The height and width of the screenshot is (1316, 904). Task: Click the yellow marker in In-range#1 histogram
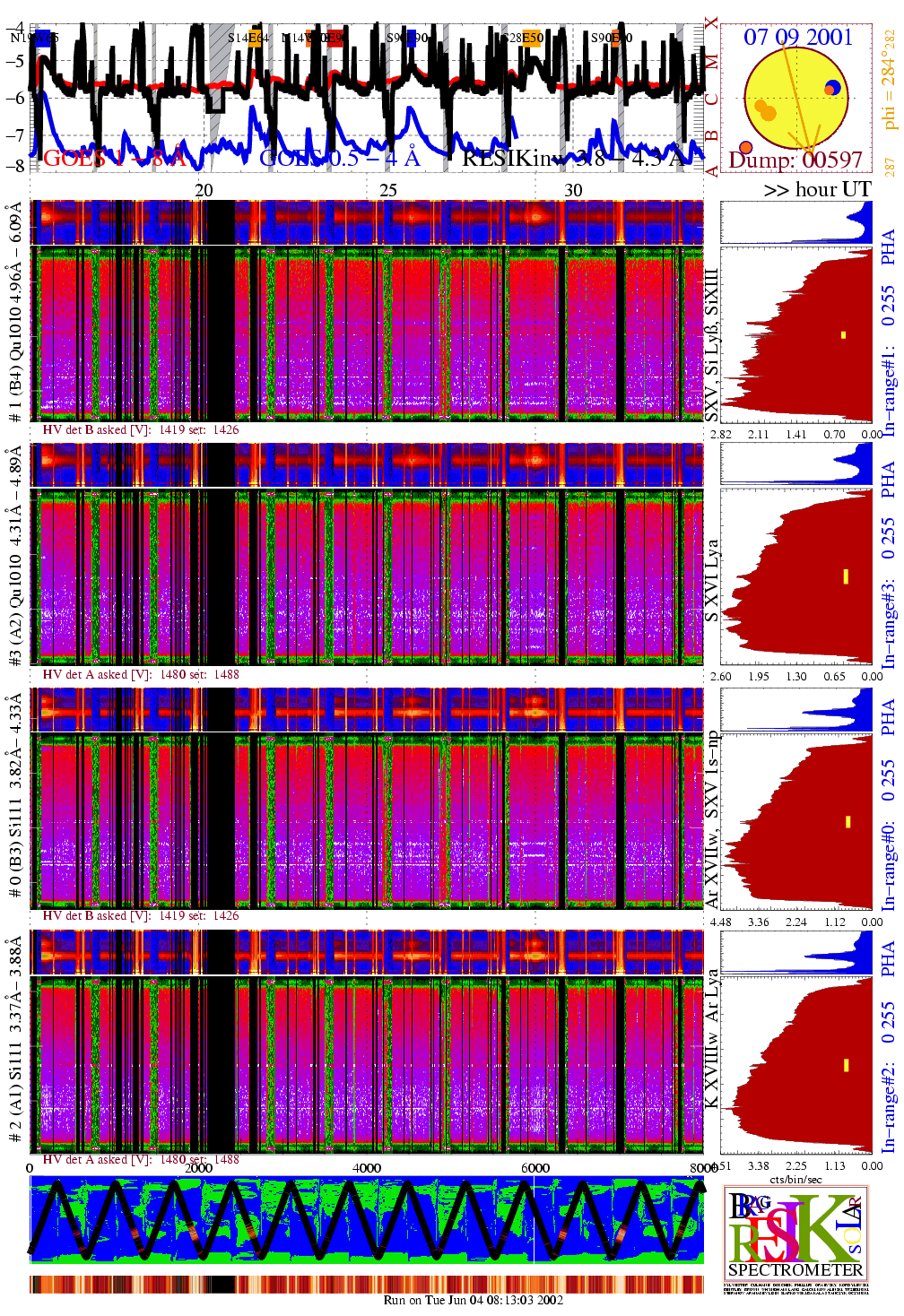pos(843,335)
